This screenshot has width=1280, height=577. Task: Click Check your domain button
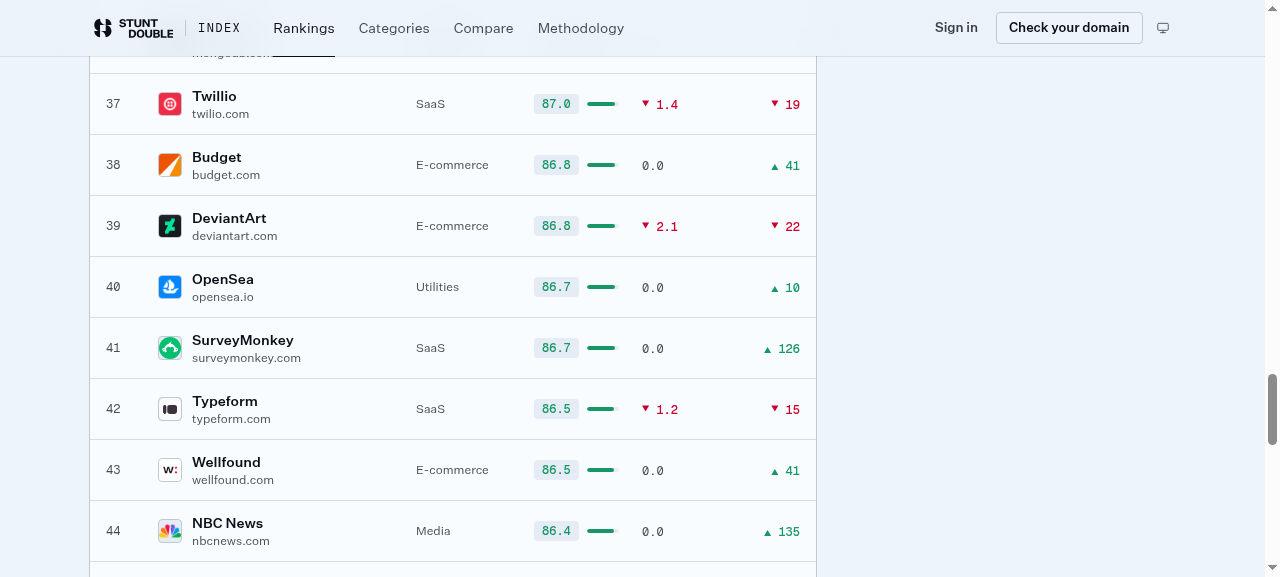[1069, 28]
